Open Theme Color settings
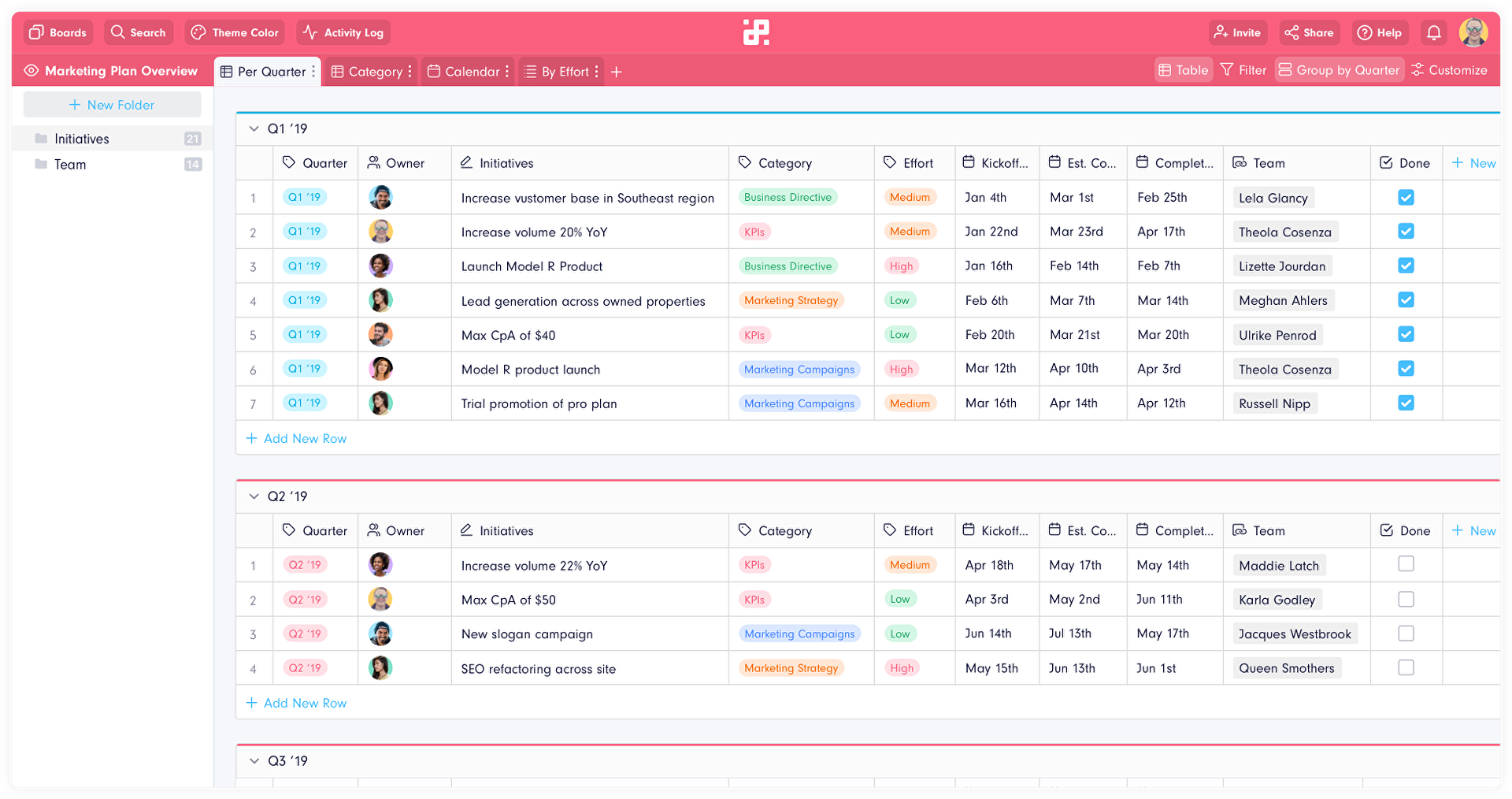 coord(234,32)
